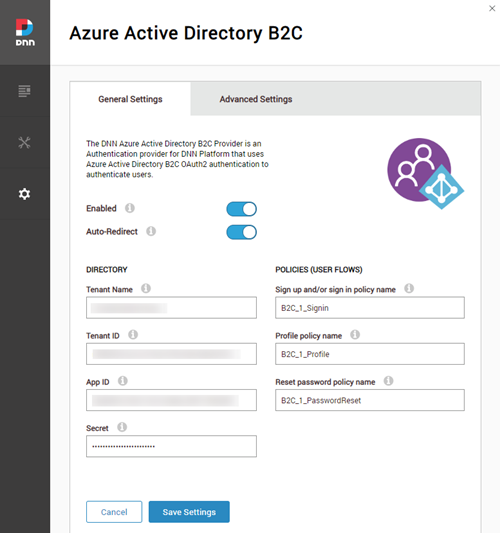Click info icon beside sign in policy name
The height and width of the screenshot is (533, 500).
coord(409,289)
